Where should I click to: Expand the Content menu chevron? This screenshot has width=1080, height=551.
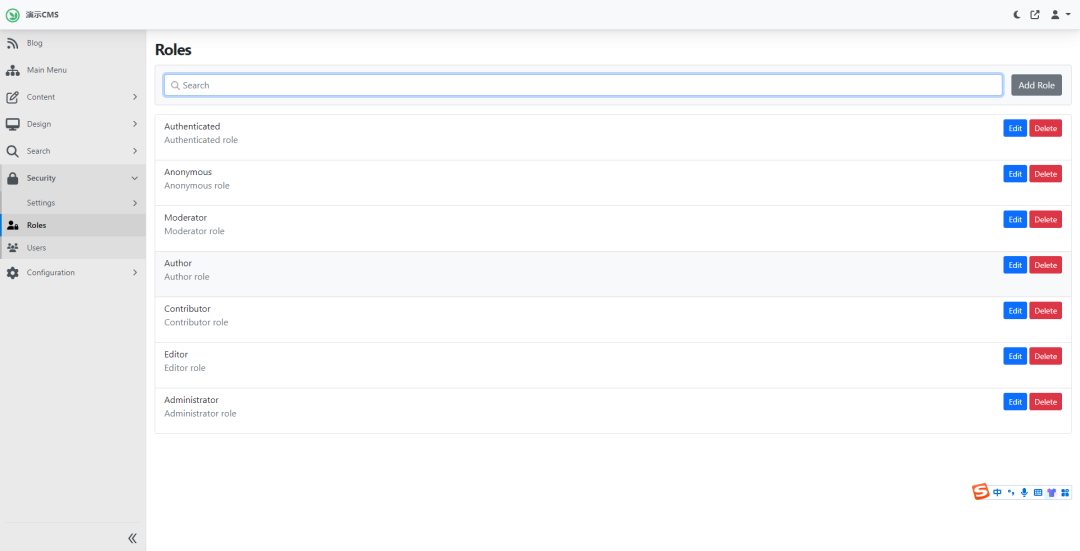[135, 97]
